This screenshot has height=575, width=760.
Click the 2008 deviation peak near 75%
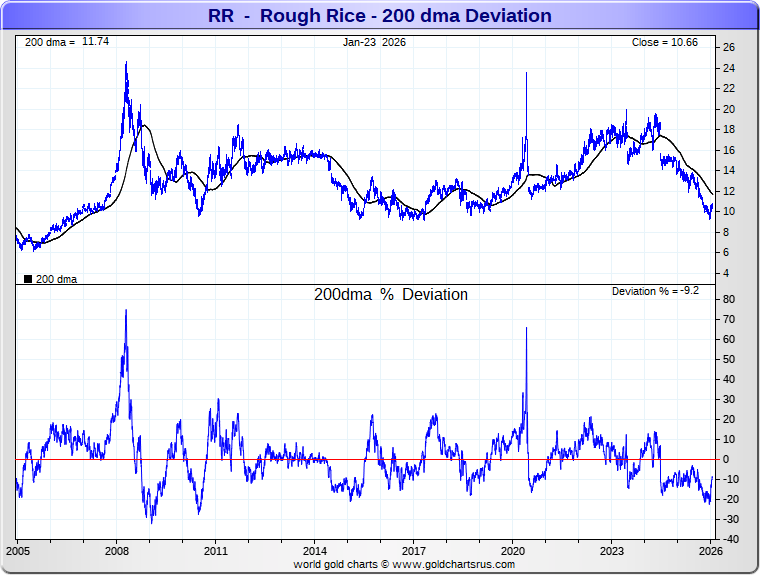coord(126,311)
